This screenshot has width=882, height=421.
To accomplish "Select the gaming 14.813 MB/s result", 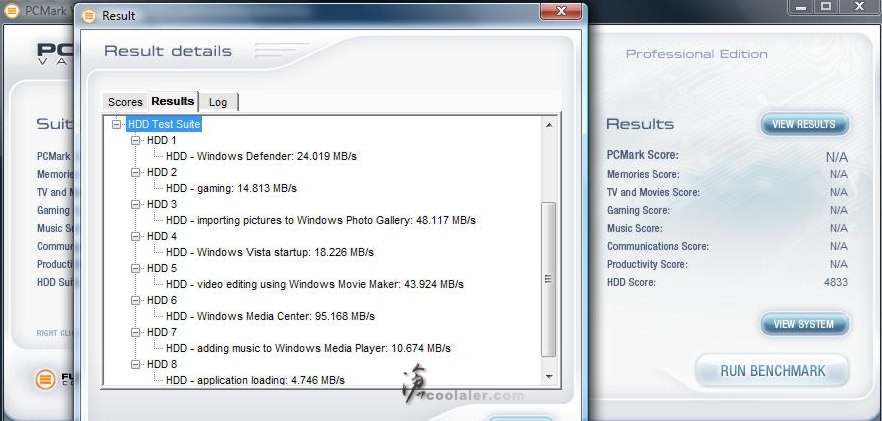I will (x=231, y=189).
